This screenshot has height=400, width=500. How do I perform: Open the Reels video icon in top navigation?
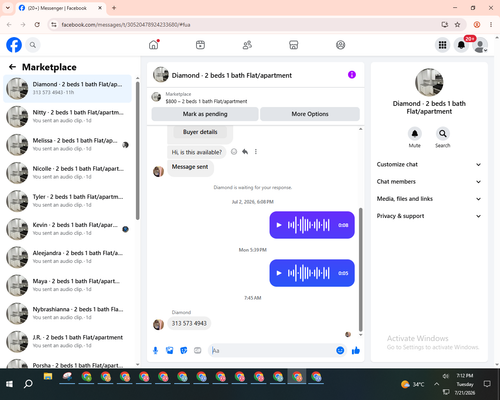coord(200,45)
